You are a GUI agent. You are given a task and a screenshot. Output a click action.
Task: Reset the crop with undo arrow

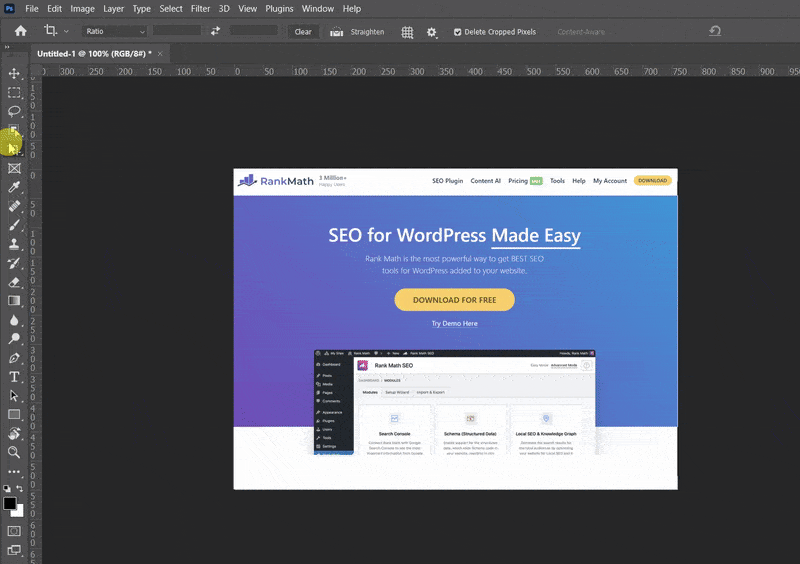point(715,31)
